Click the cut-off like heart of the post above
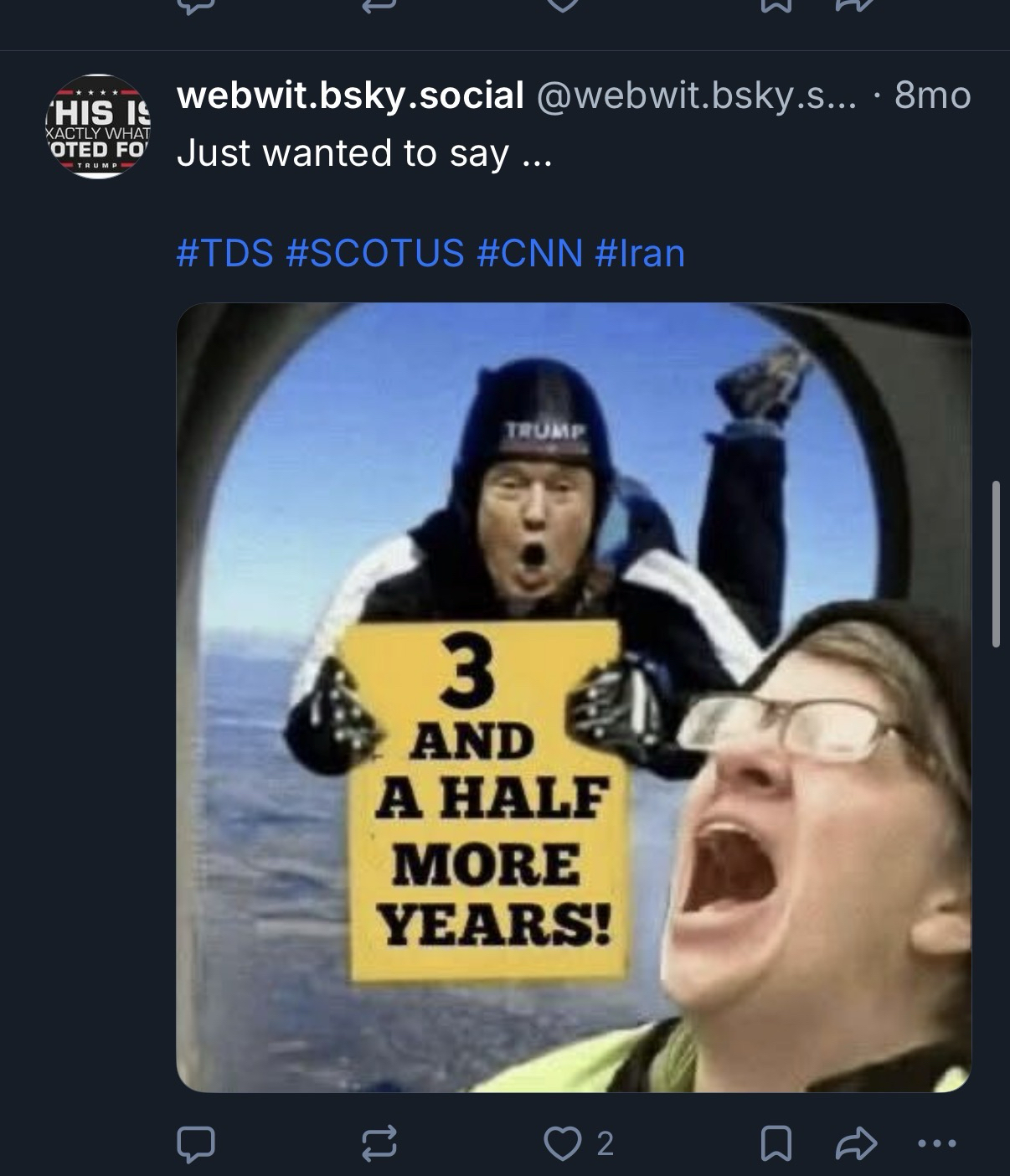Viewport: 1010px width, 1176px height. [562, 5]
